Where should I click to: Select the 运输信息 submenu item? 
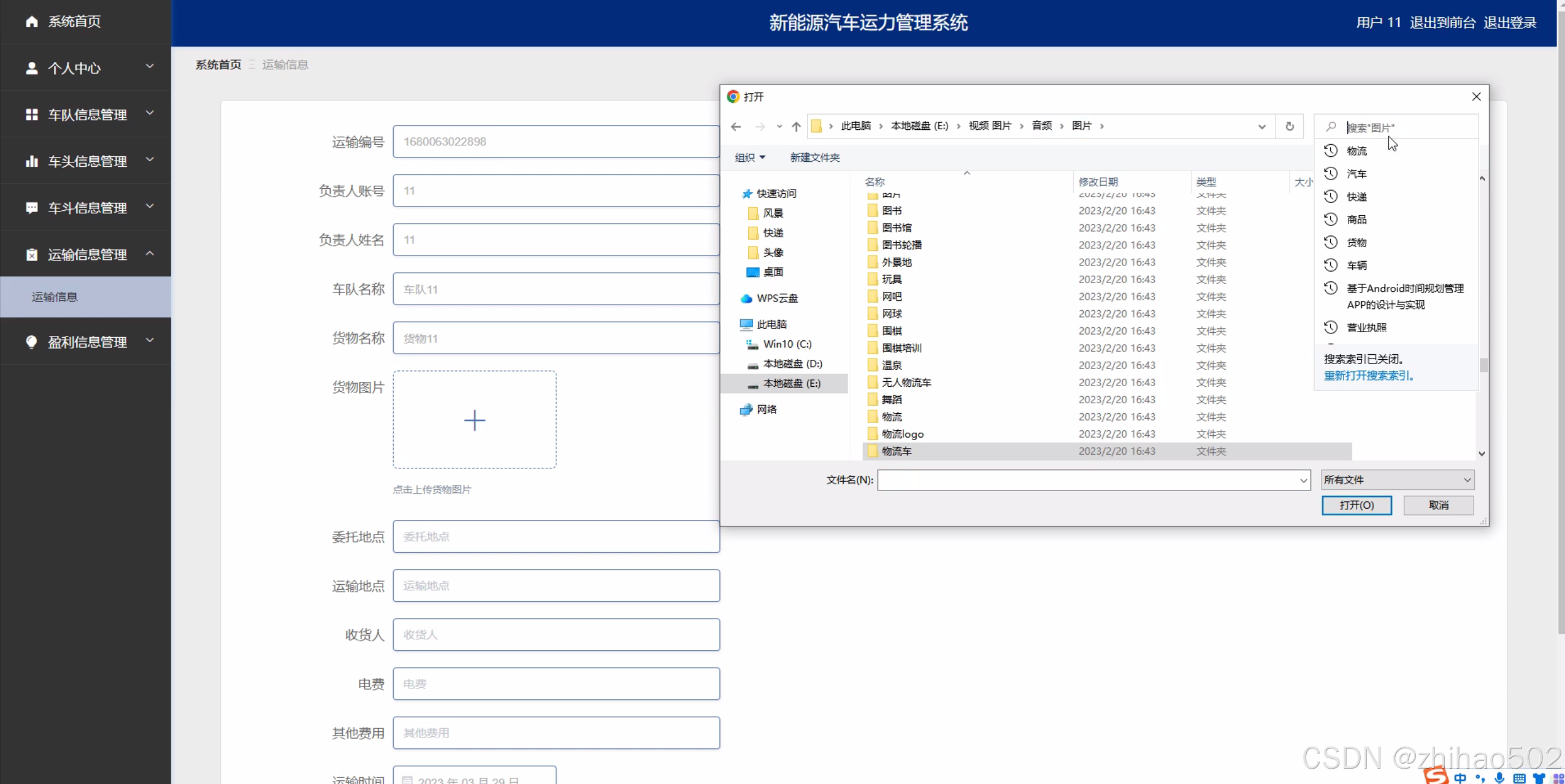click(x=55, y=297)
